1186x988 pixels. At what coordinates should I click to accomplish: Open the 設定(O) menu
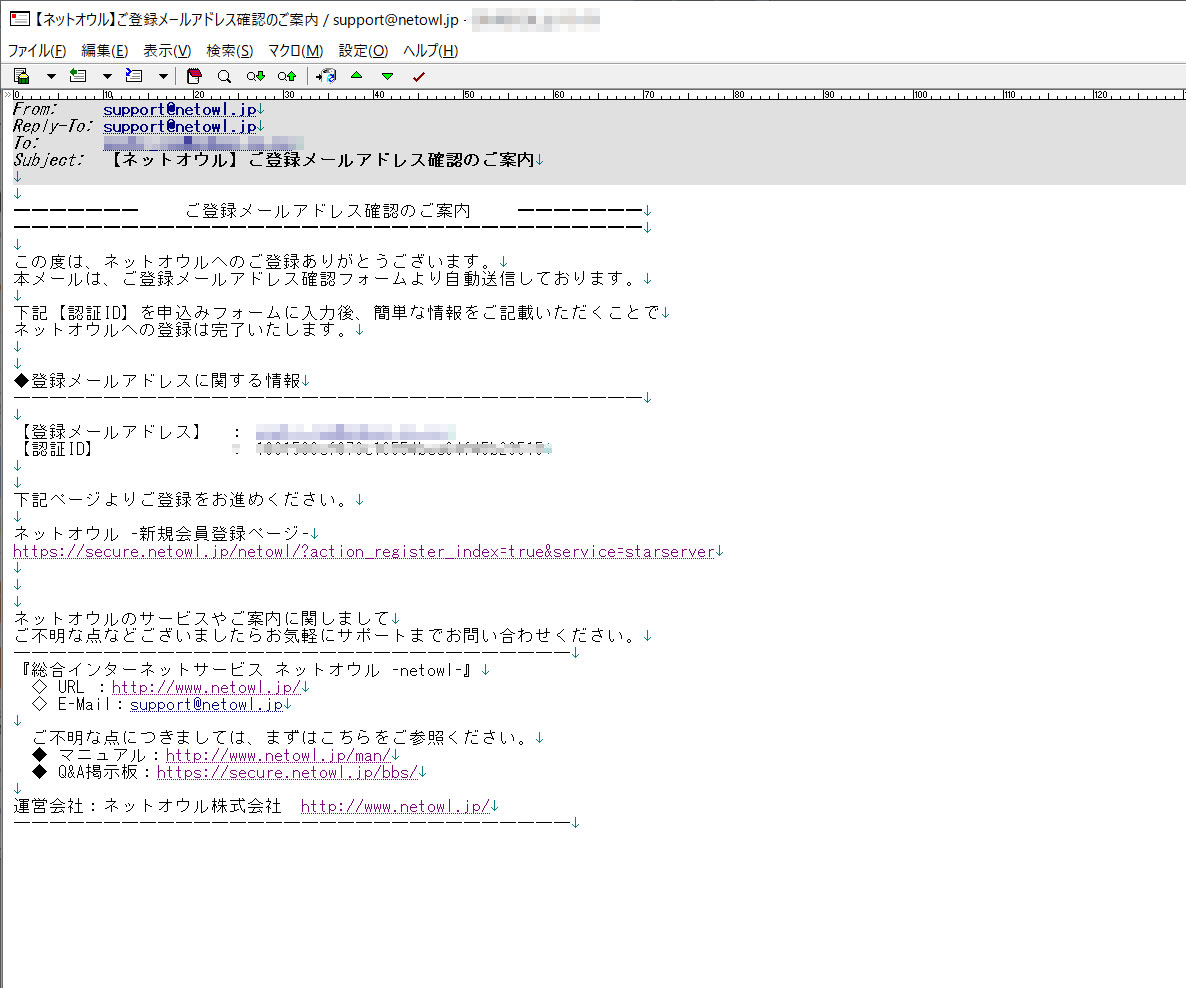pyautogui.click(x=363, y=51)
